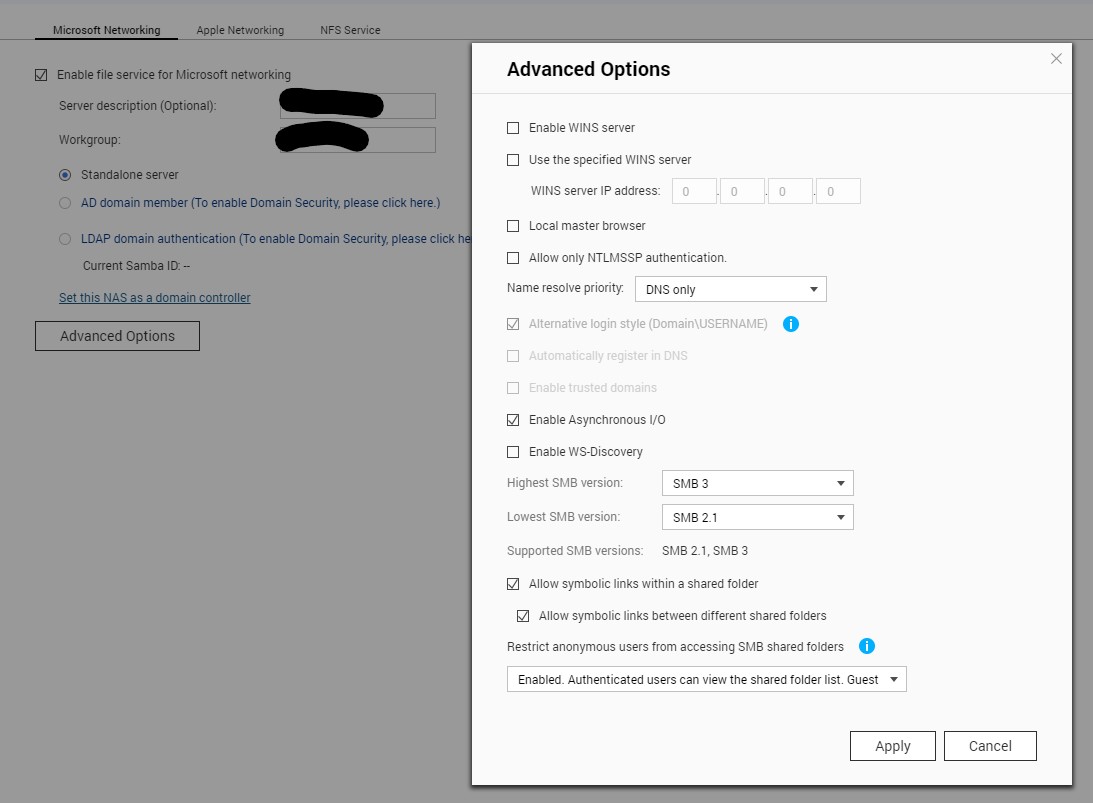Check Use the specified WINS server

(513, 160)
